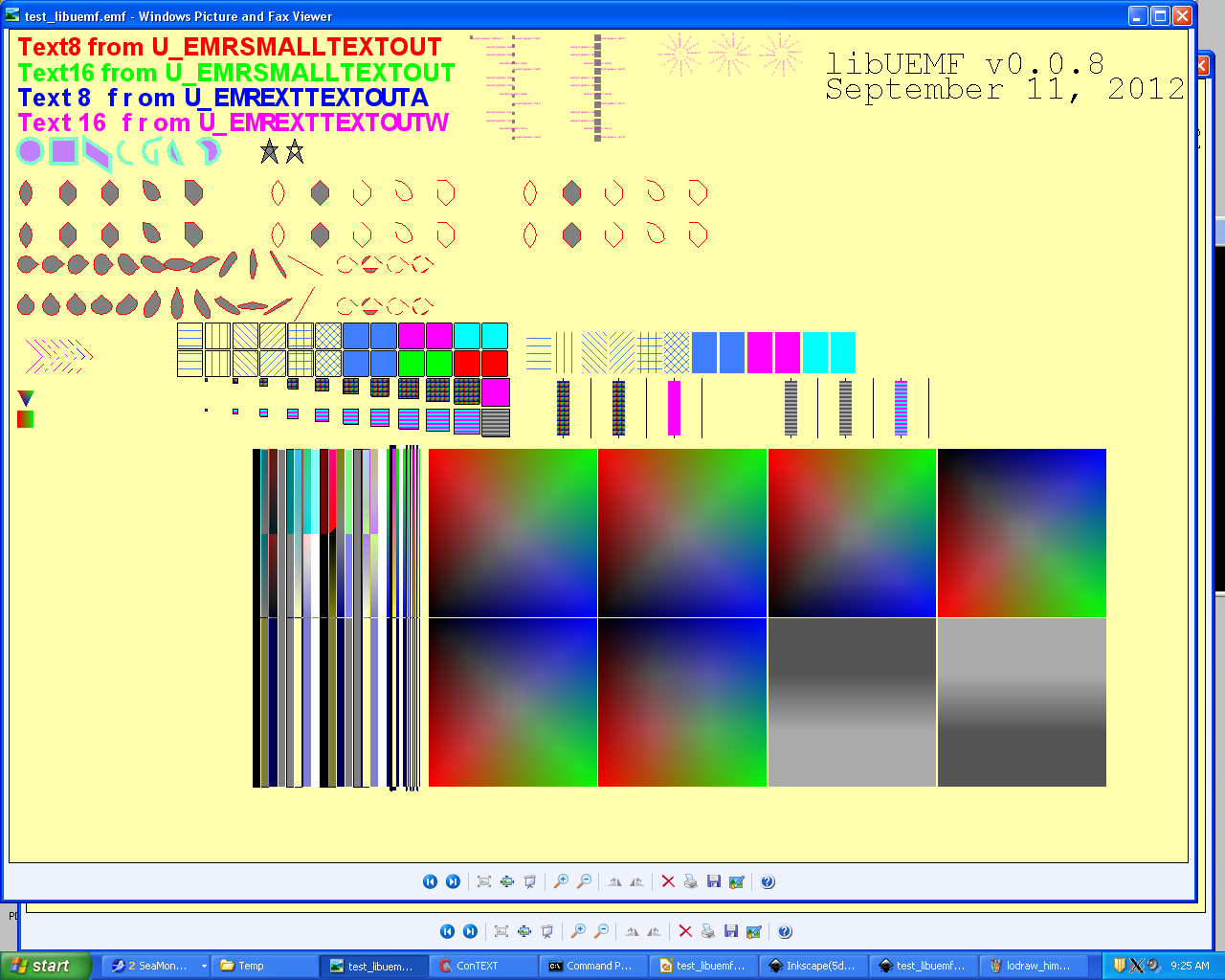Delete image with front viewer's red X
Image resolution: width=1225 pixels, height=980 pixels.
(668, 881)
